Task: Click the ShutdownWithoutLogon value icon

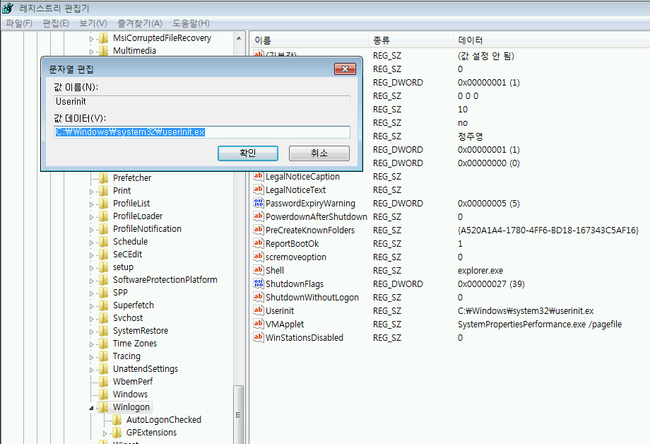Action: (x=258, y=297)
